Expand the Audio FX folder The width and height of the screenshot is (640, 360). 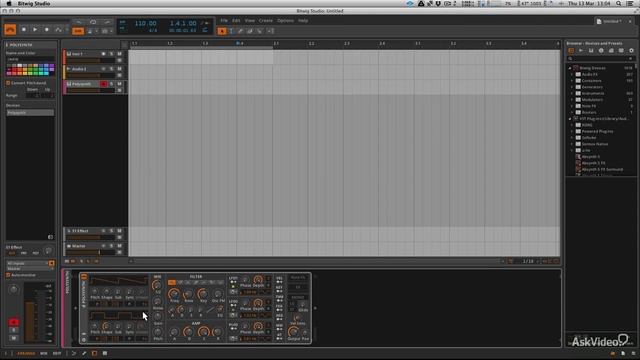(x=572, y=75)
